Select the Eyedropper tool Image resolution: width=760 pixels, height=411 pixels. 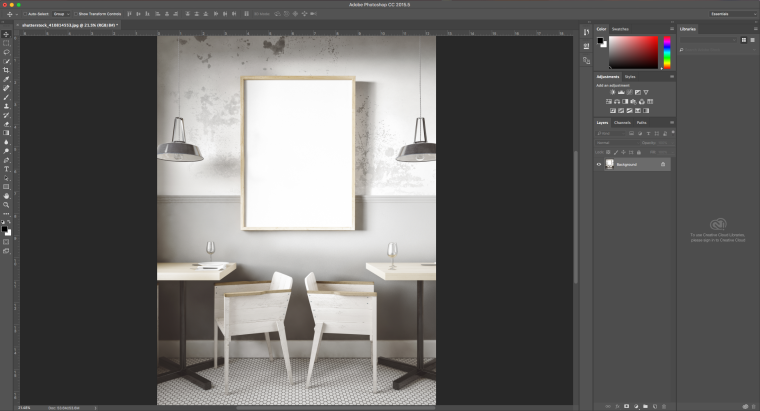pyautogui.click(x=6, y=79)
